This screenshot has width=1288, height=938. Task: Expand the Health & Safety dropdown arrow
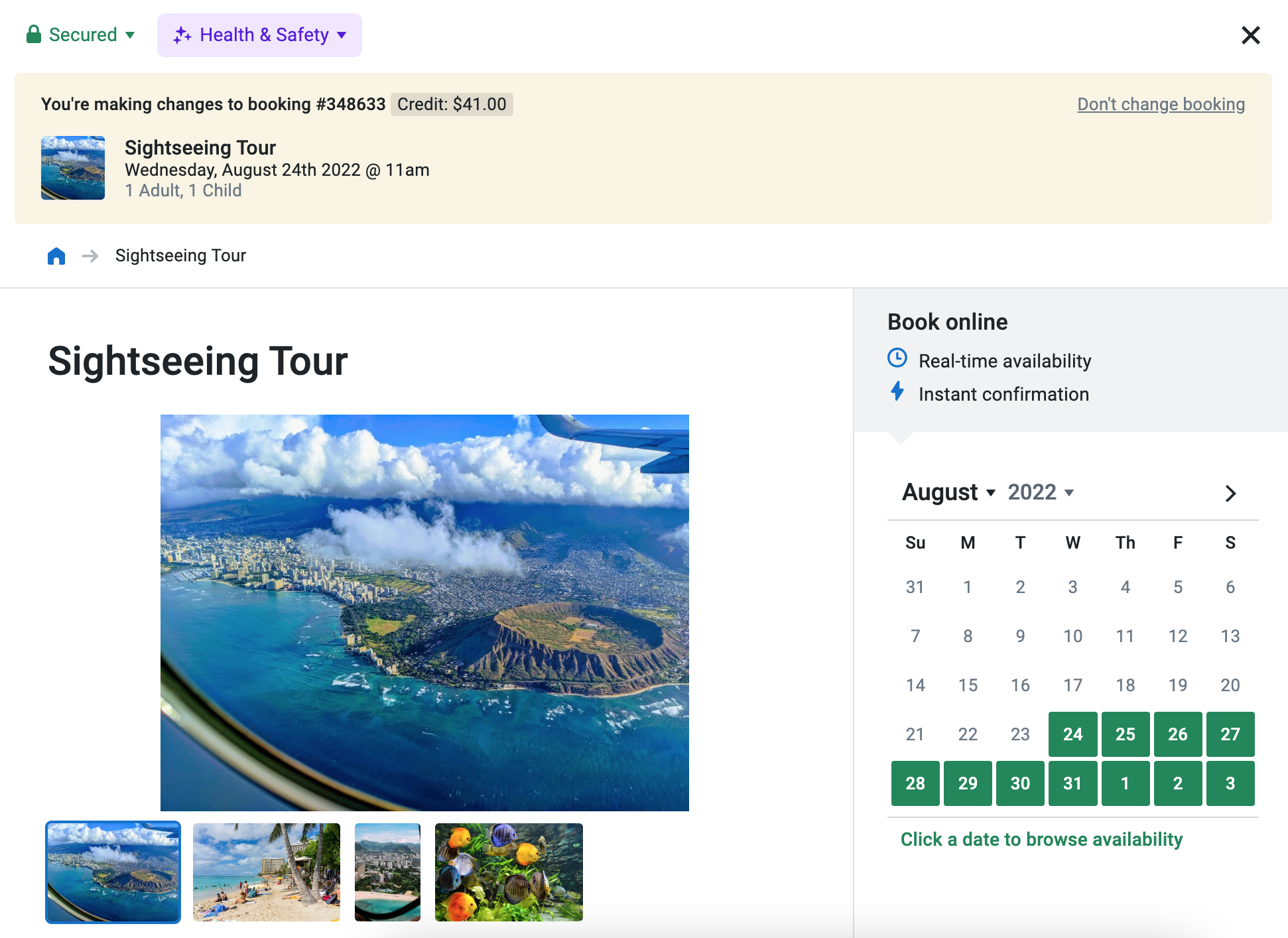click(x=342, y=35)
